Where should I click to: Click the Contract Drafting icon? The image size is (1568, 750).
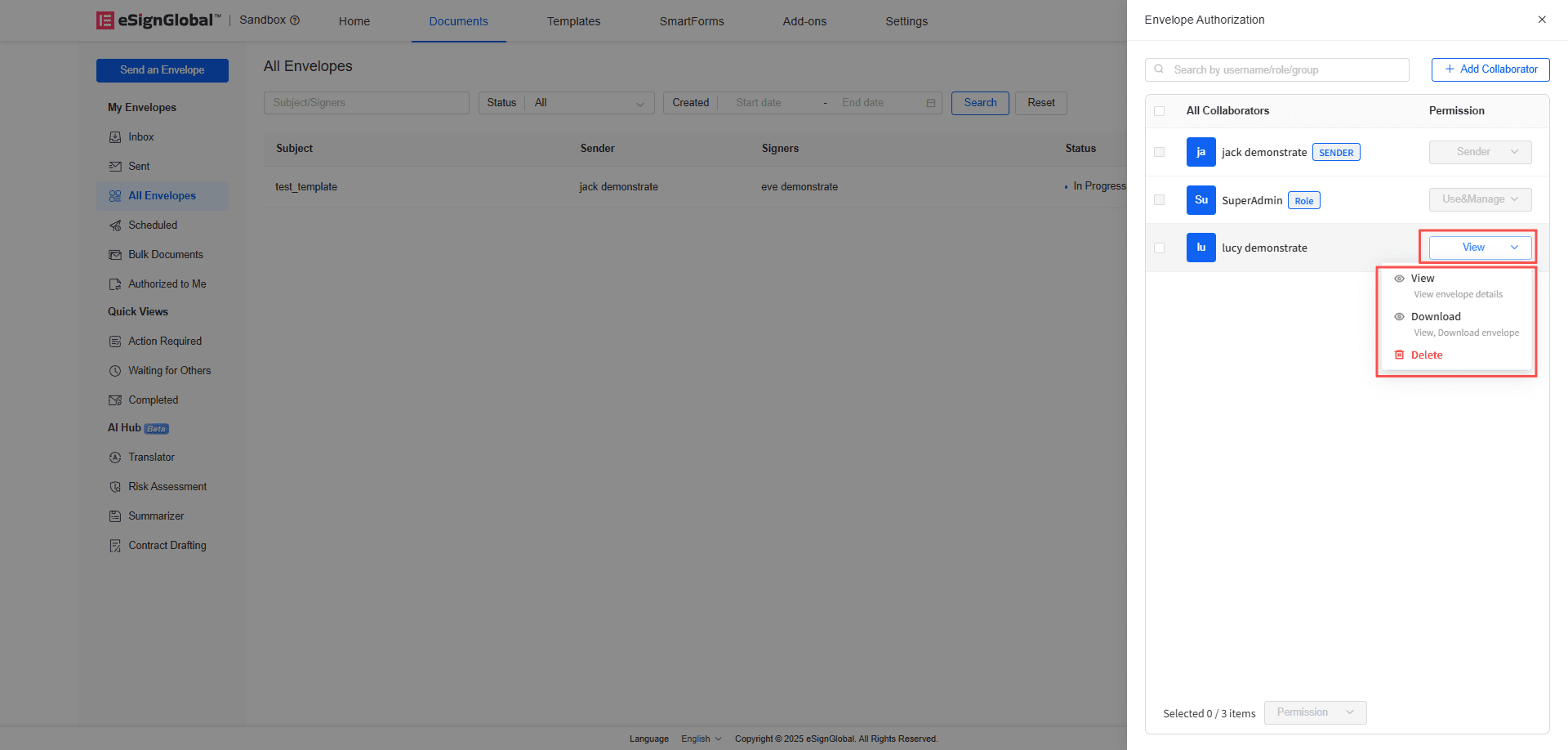click(115, 546)
